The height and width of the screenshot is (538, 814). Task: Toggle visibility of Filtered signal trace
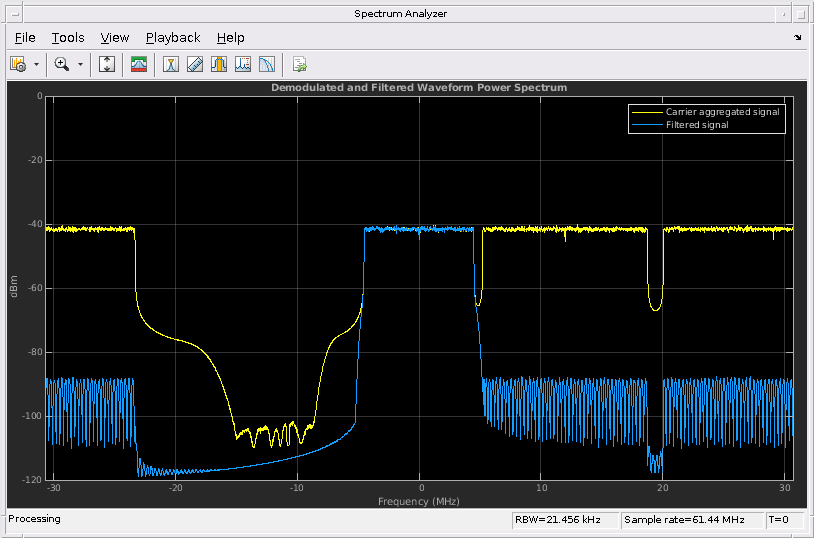(x=697, y=125)
